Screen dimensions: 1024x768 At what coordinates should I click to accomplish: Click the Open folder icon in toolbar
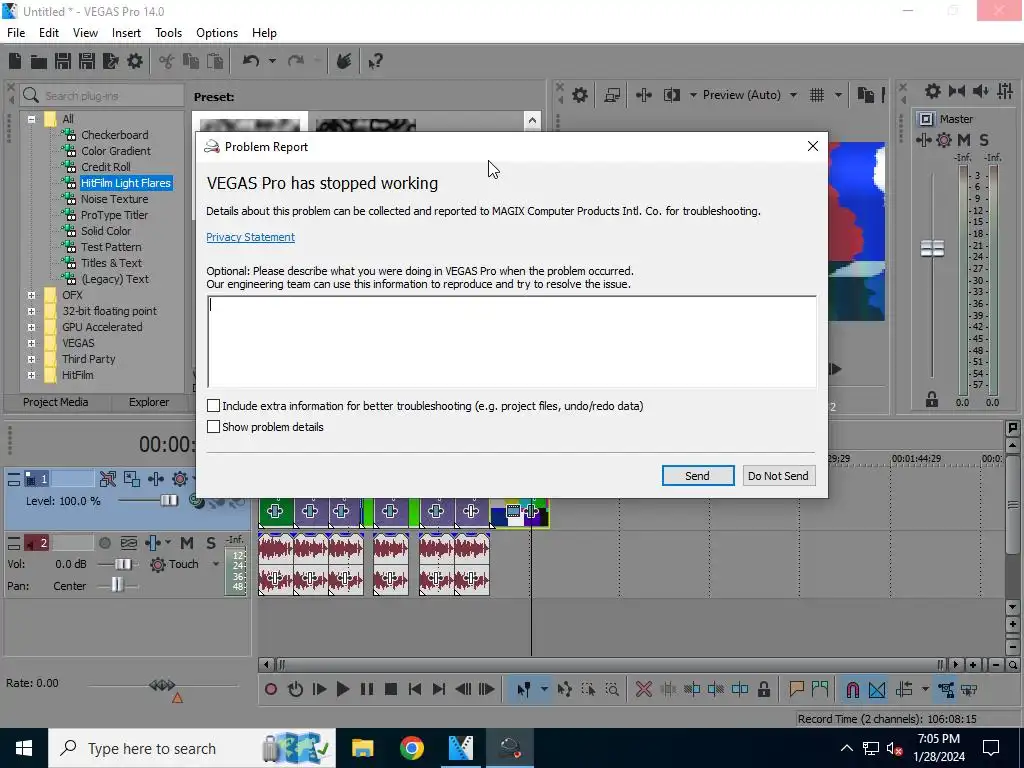click(x=39, y=61)
